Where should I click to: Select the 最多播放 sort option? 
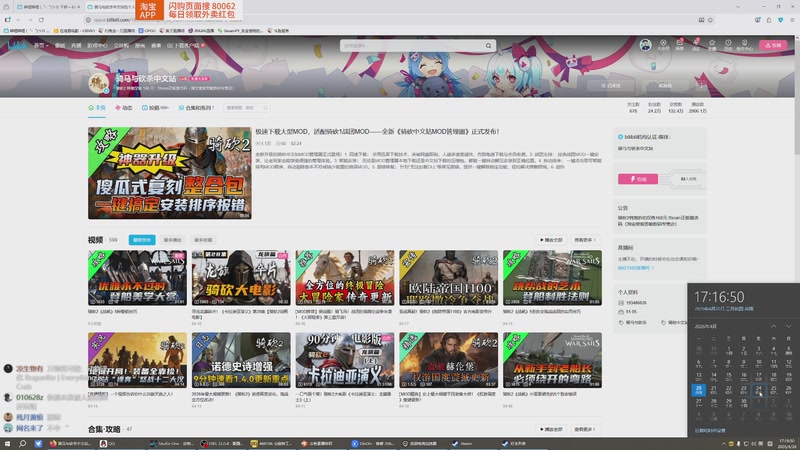[x=172, y=240]
